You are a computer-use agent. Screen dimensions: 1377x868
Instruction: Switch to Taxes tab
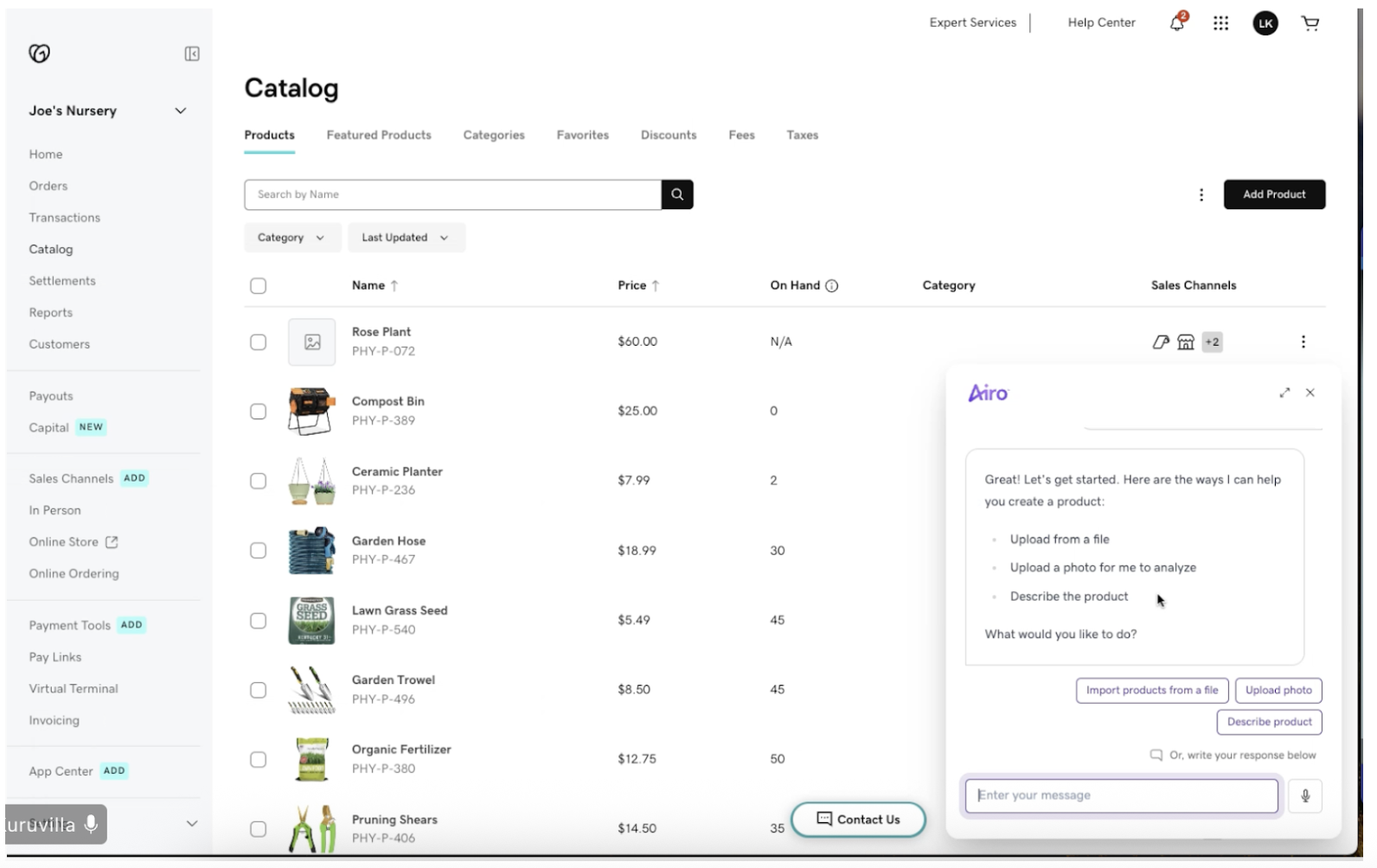pyautogui.click(x=802, y=135)
